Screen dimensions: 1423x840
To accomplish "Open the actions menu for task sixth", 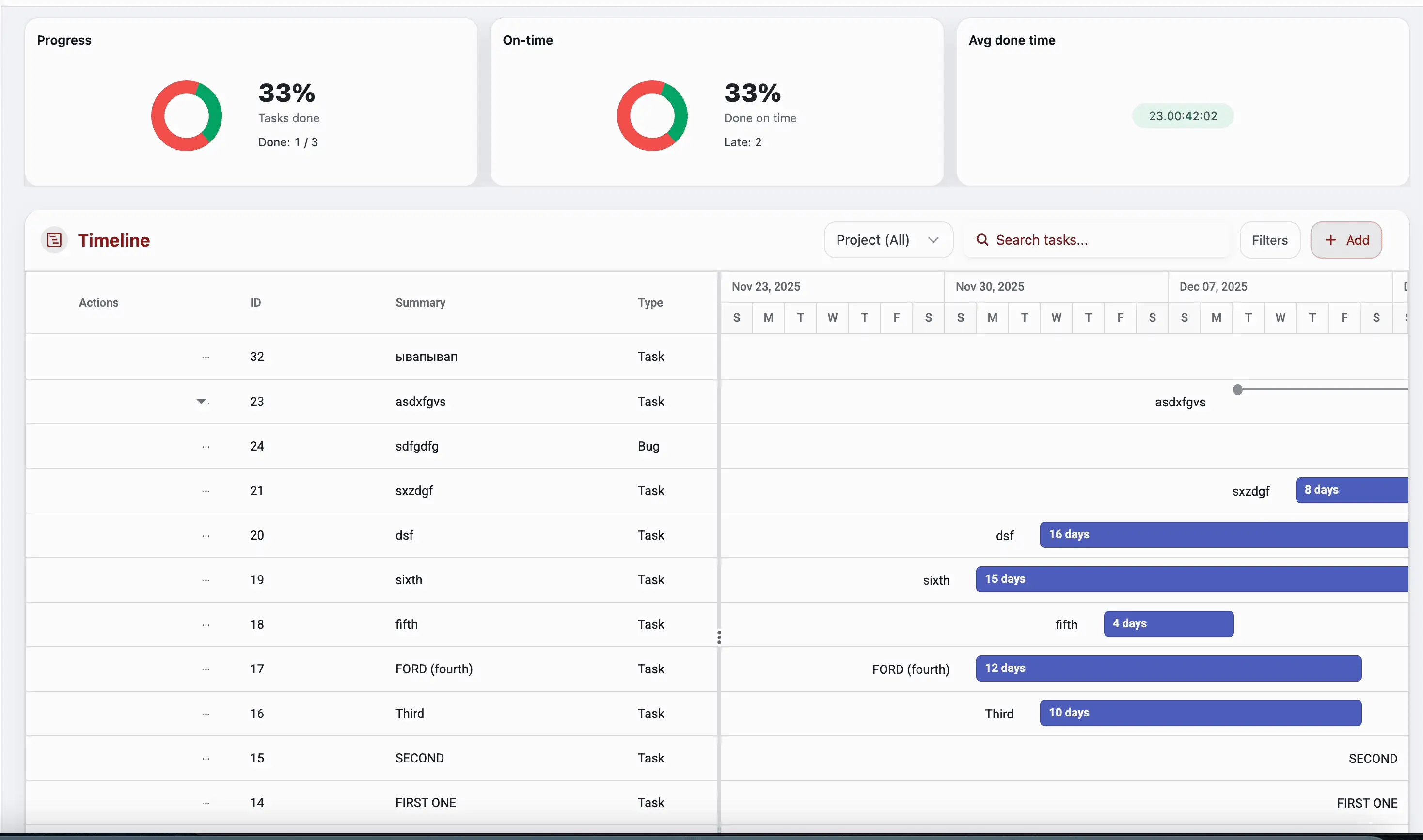I will click(205, 580).
